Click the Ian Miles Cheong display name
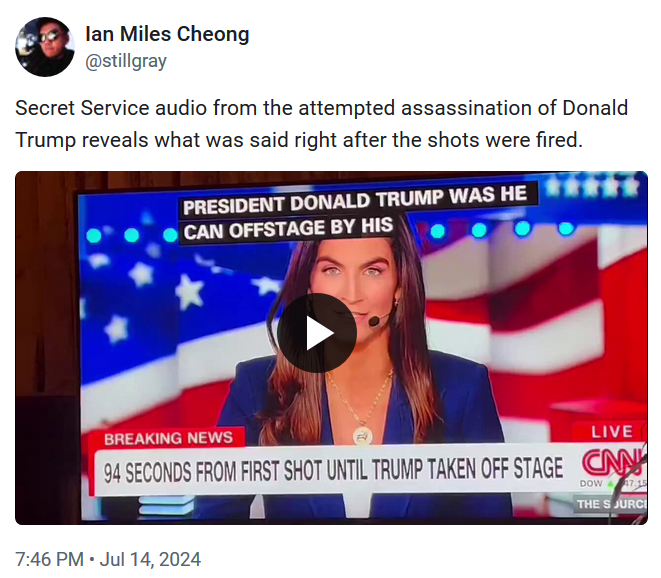 click(167, 34)
